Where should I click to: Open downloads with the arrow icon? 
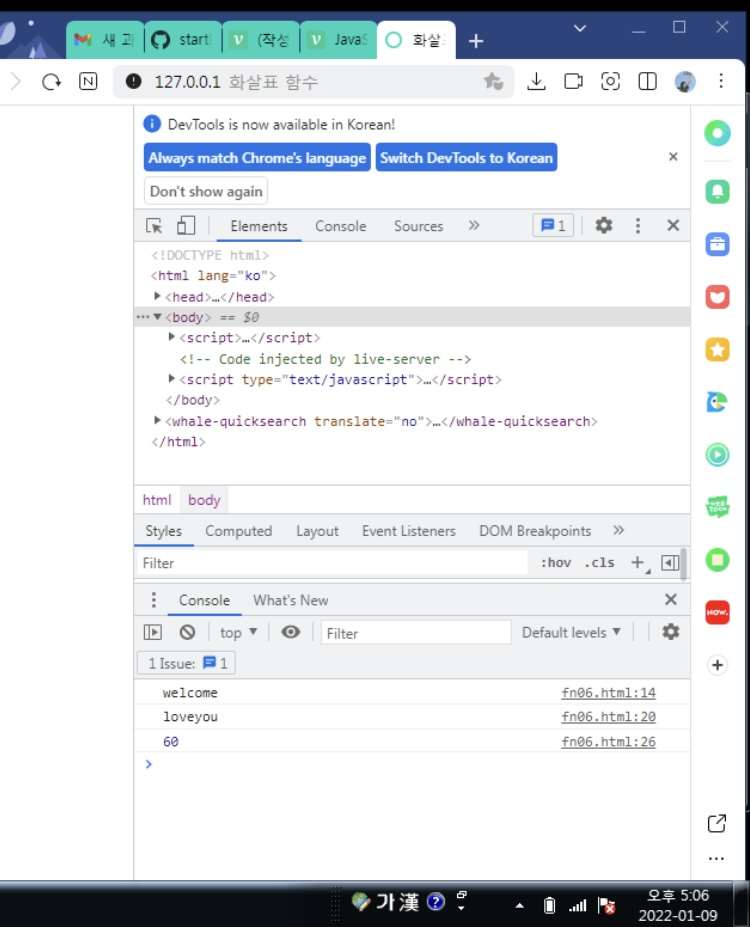(536, 81)
